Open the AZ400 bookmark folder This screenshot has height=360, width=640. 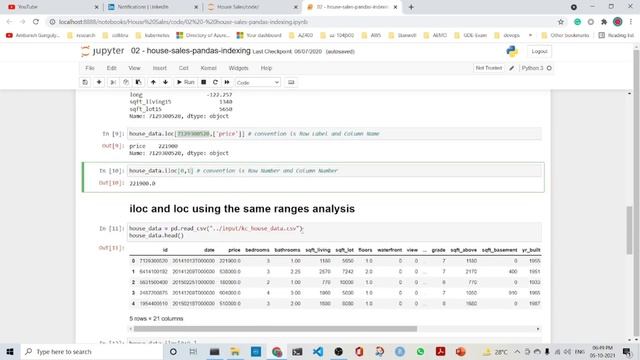(301, 36)
